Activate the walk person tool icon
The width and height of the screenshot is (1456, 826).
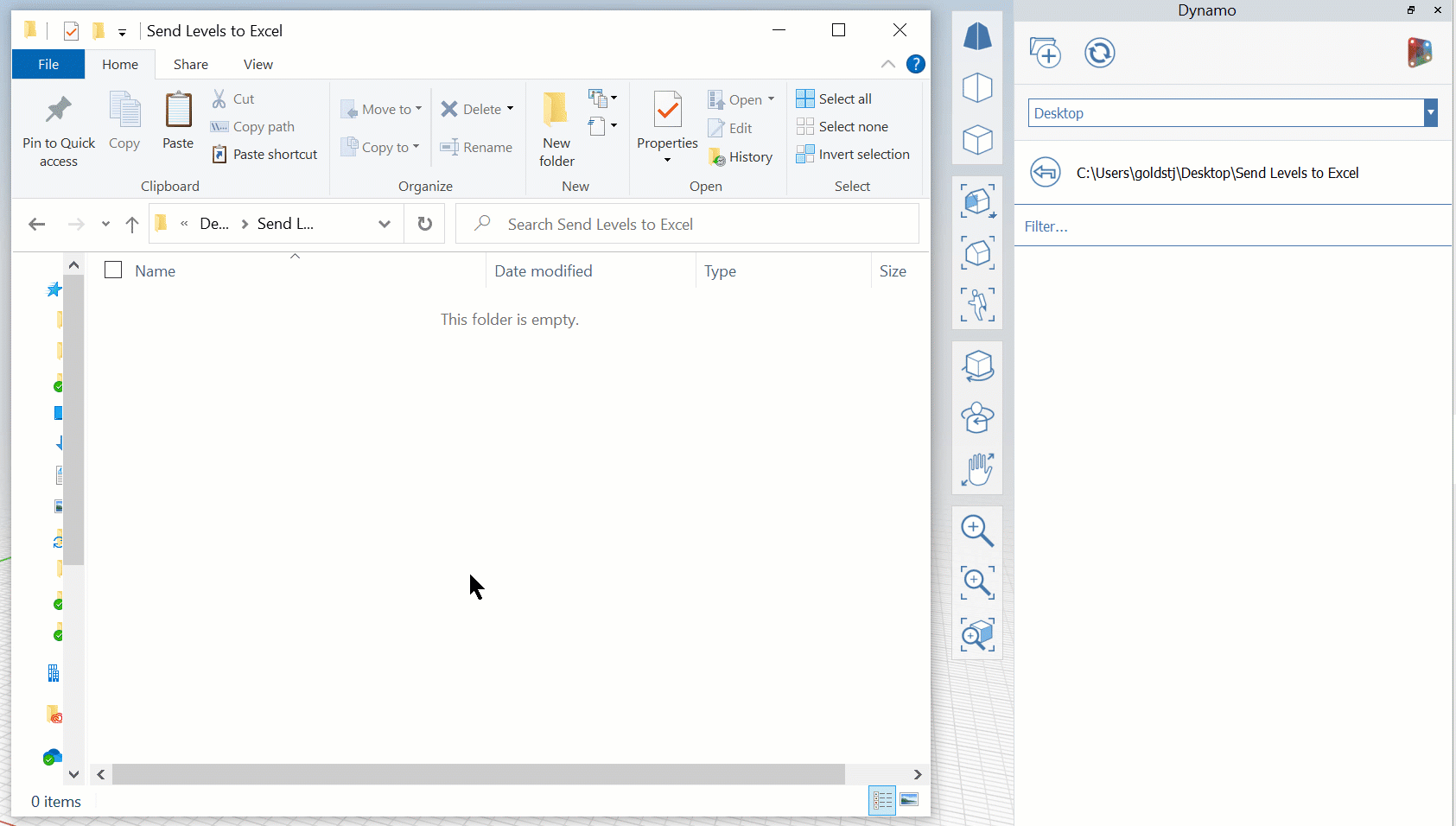click(x=977, y=305)
